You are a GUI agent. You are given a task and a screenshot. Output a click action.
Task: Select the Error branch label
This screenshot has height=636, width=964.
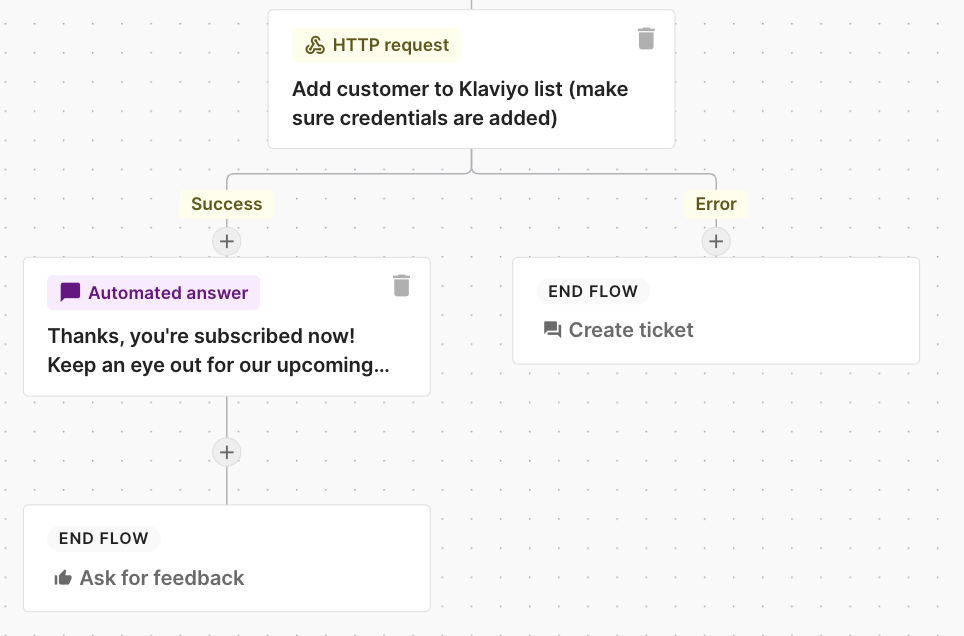click(x=715, y=204)
